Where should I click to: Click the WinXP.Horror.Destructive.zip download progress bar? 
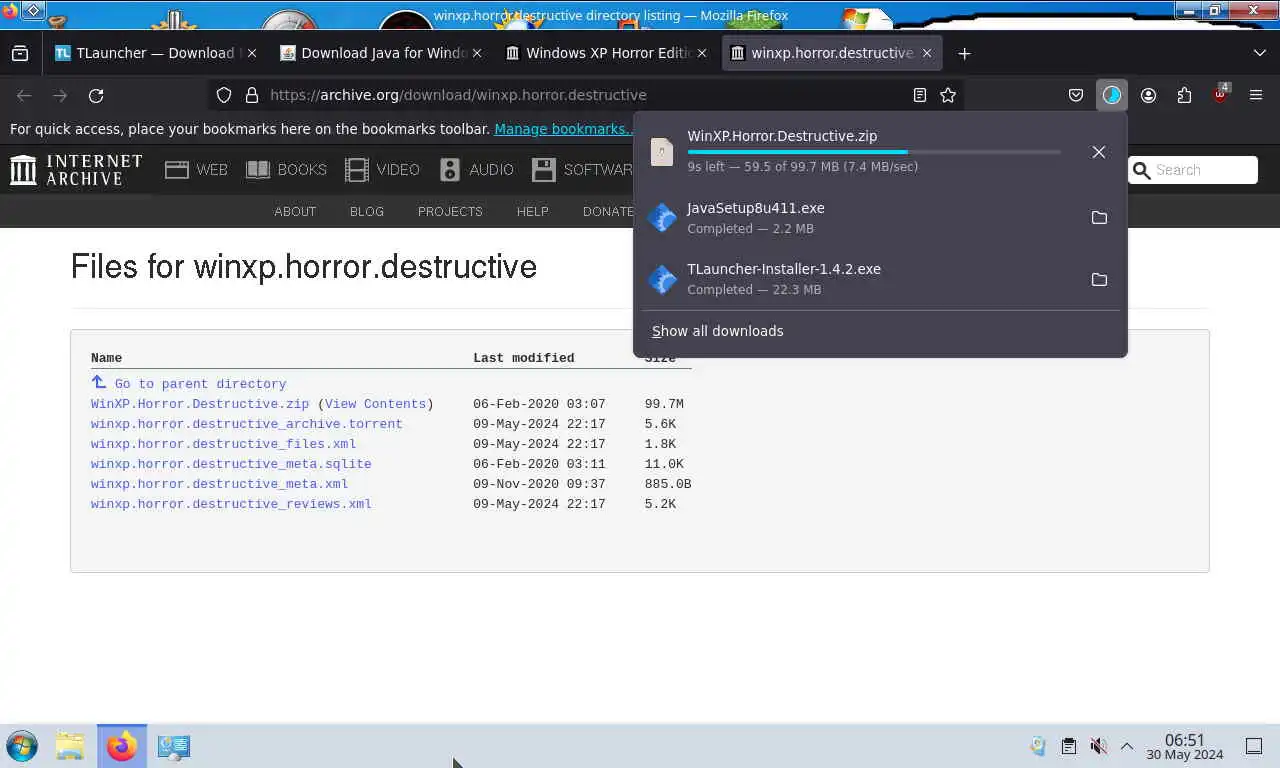[x=874, y=152]
